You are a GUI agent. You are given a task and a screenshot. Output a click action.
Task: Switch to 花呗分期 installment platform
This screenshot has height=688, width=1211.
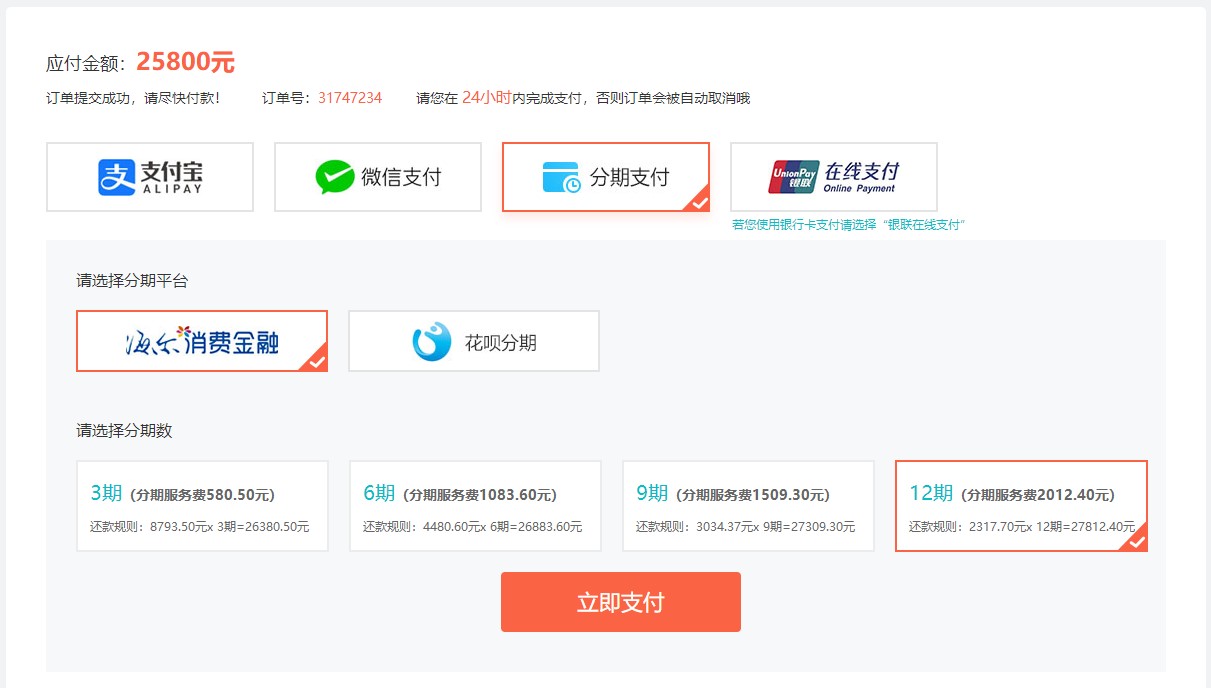point(474,342)
